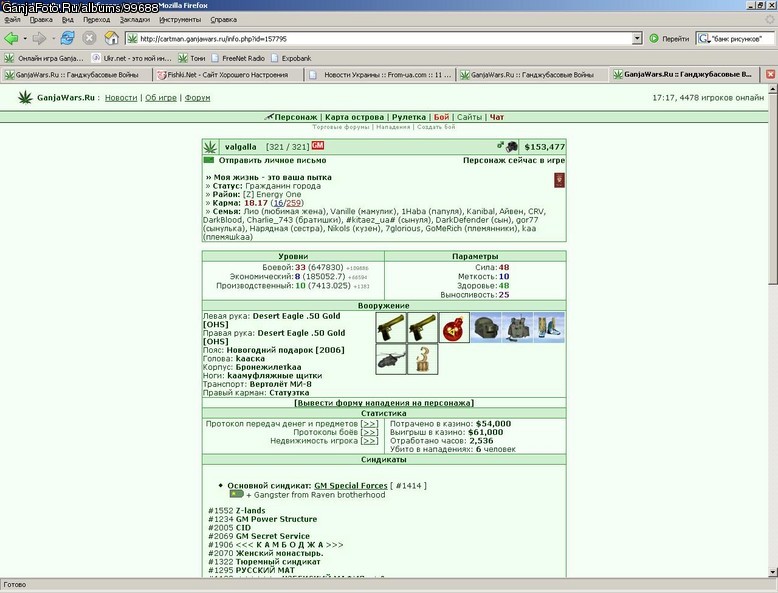
Task: Select the right-hand Desert Eagle Gold image
Action: [x=422, y=328]
